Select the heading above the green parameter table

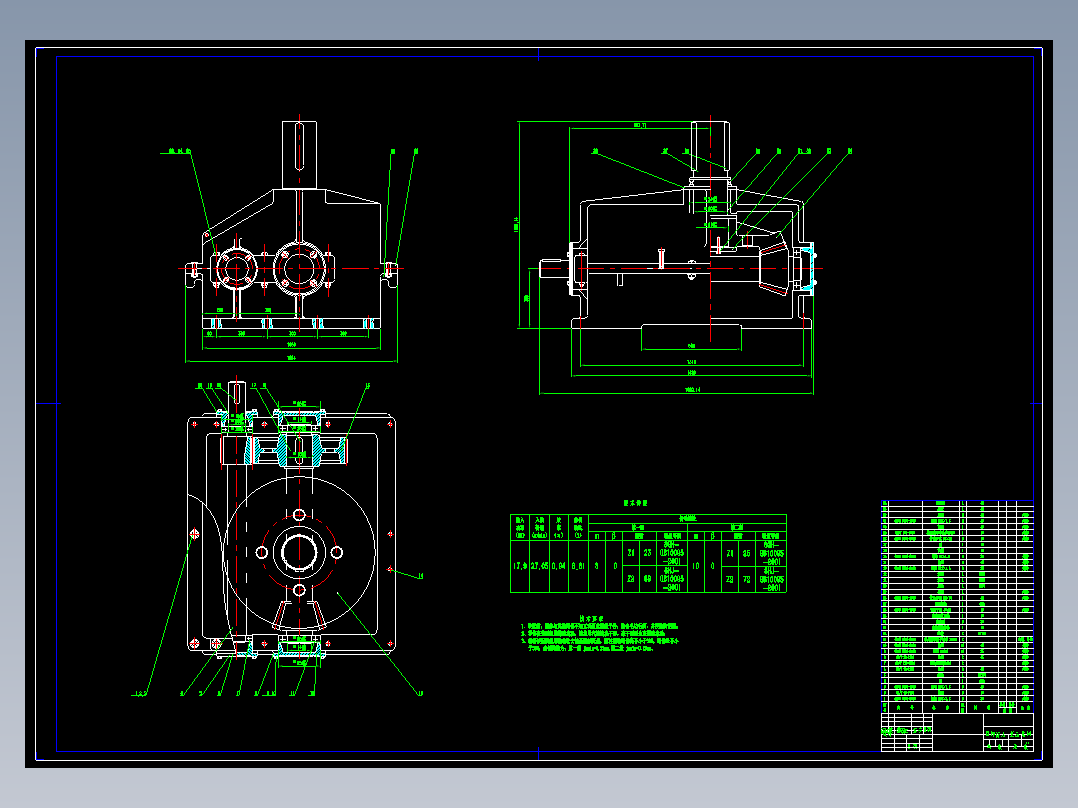pos(636,503)
